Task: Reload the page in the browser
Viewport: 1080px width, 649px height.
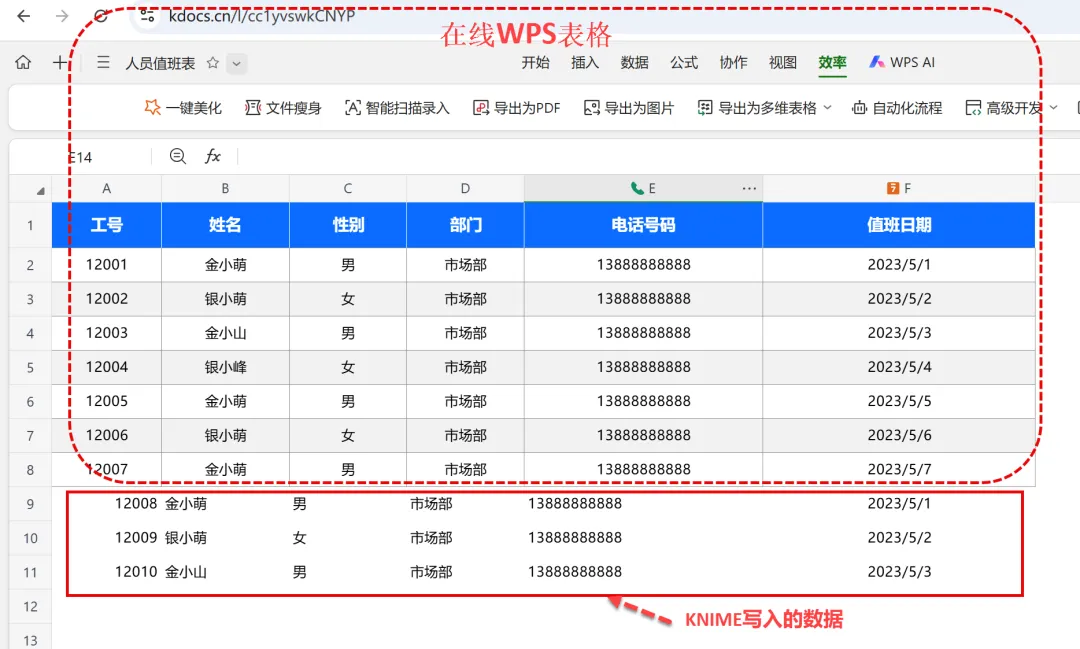Action: [101, 16]
